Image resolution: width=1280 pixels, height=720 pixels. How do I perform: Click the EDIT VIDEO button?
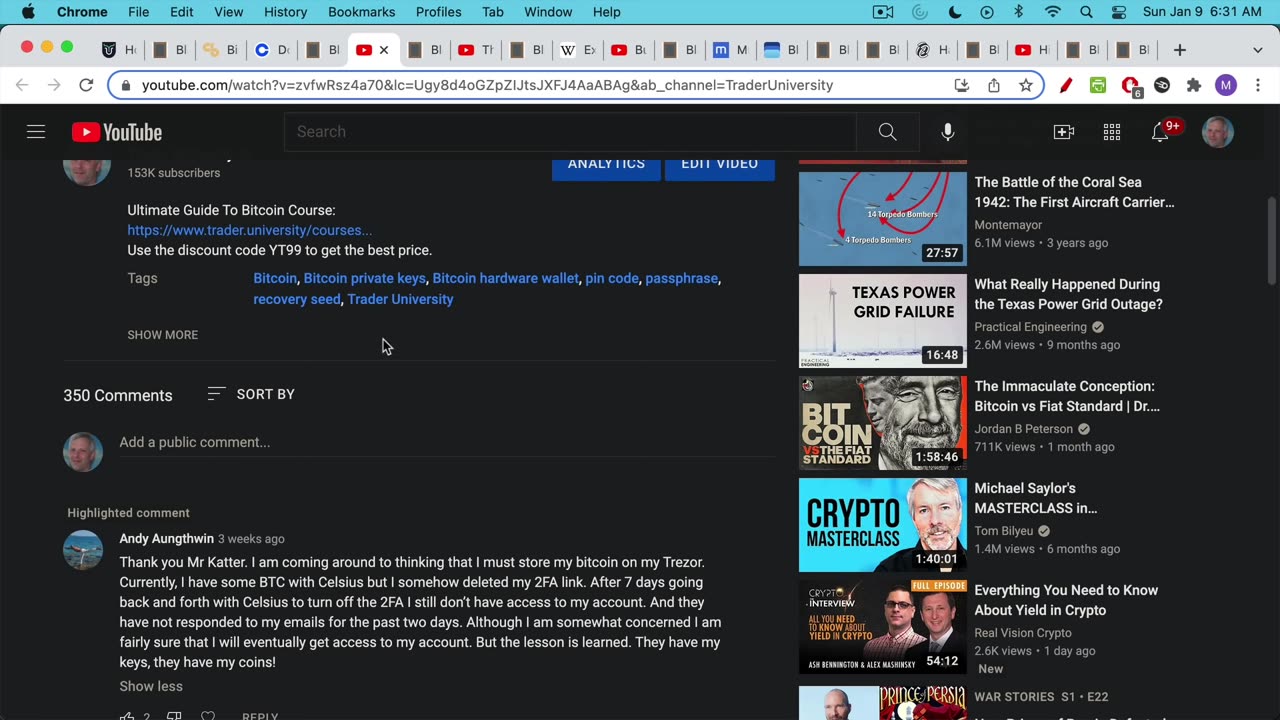(x=719, y=166)
